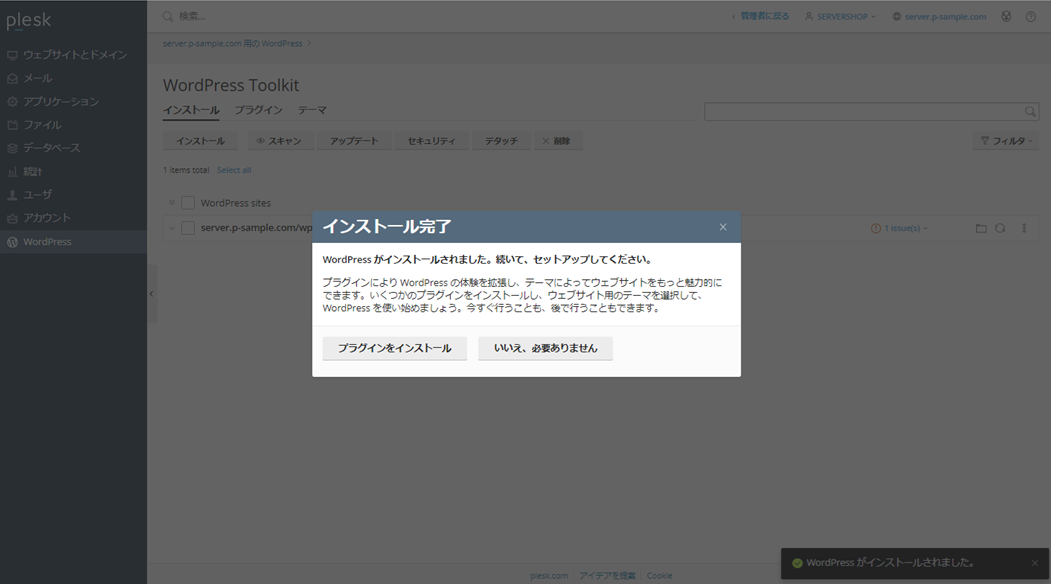Click the mascot icon beside the help icon
Viewport: 1051px width, 584px height.
pyautogui.click(x=1006, y=16)
